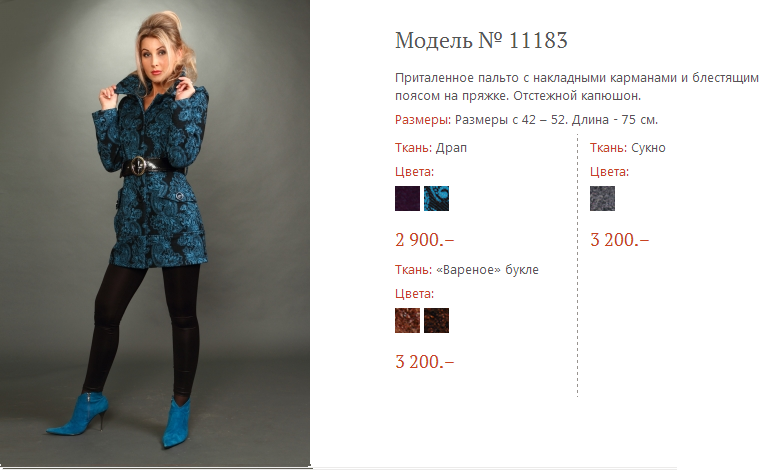Choose the dark brown букле swatch

(436, 320)
